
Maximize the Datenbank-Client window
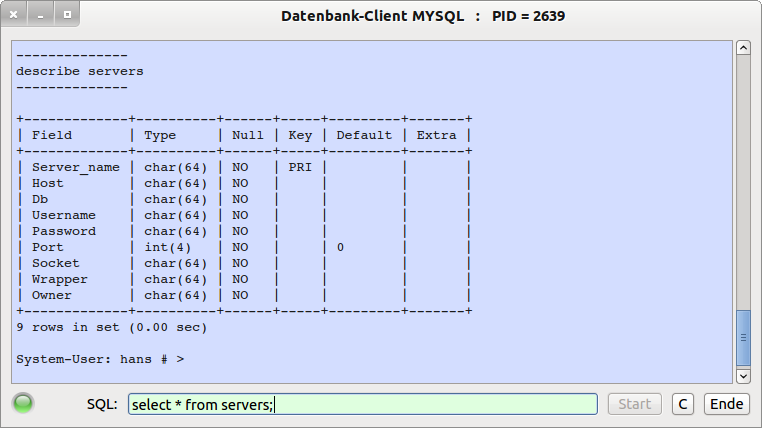pos(66,17)
